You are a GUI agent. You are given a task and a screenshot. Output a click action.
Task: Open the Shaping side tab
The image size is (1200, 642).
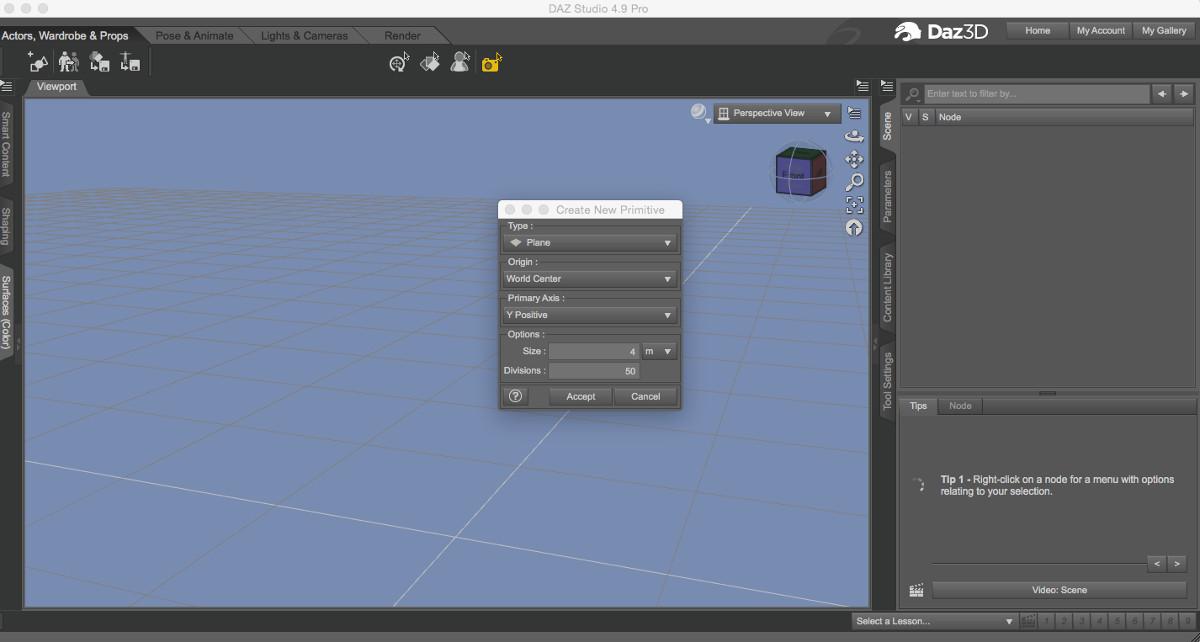pos(6,227)
